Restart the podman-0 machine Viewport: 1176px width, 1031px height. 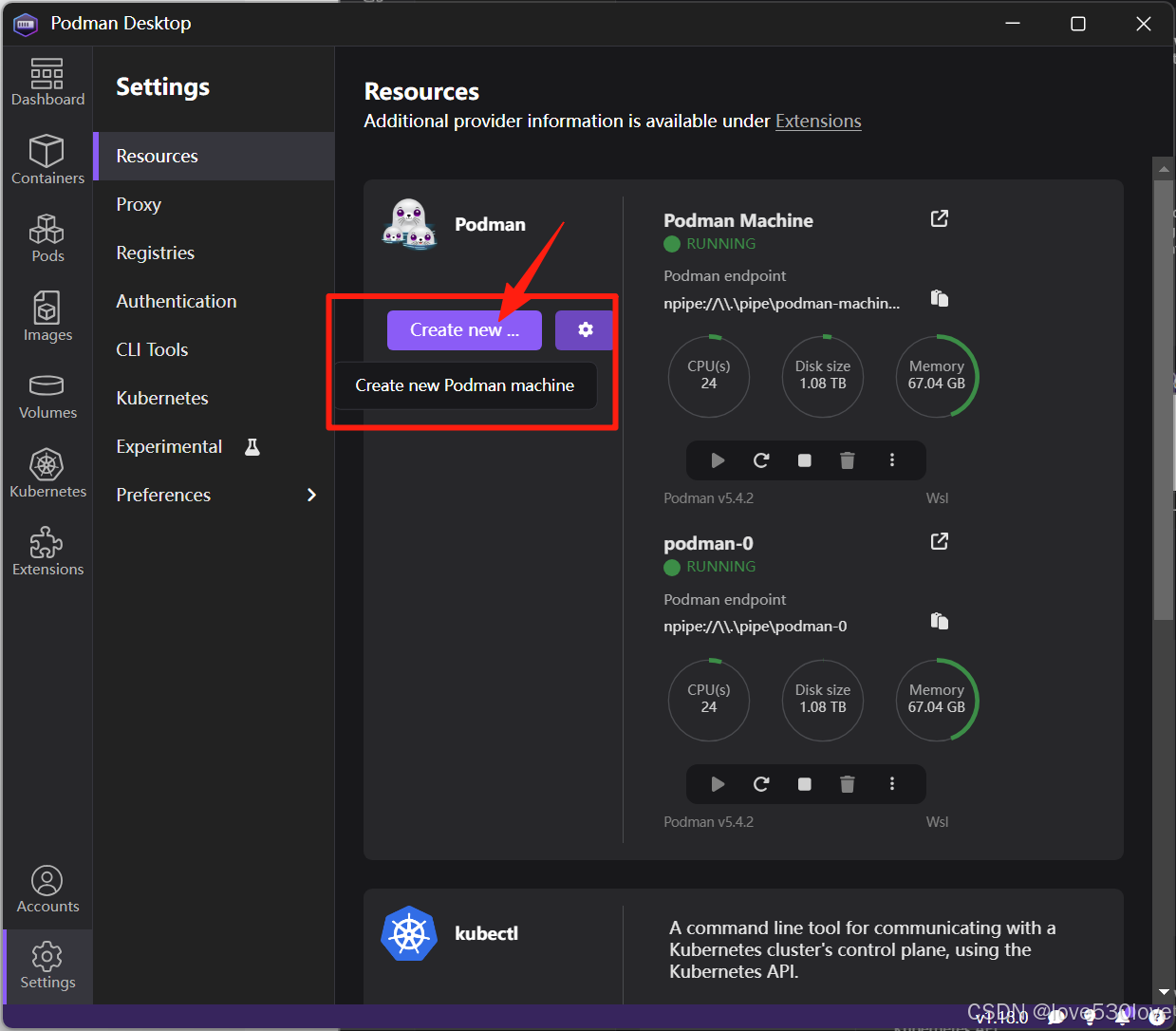click(x=761, y=784)
